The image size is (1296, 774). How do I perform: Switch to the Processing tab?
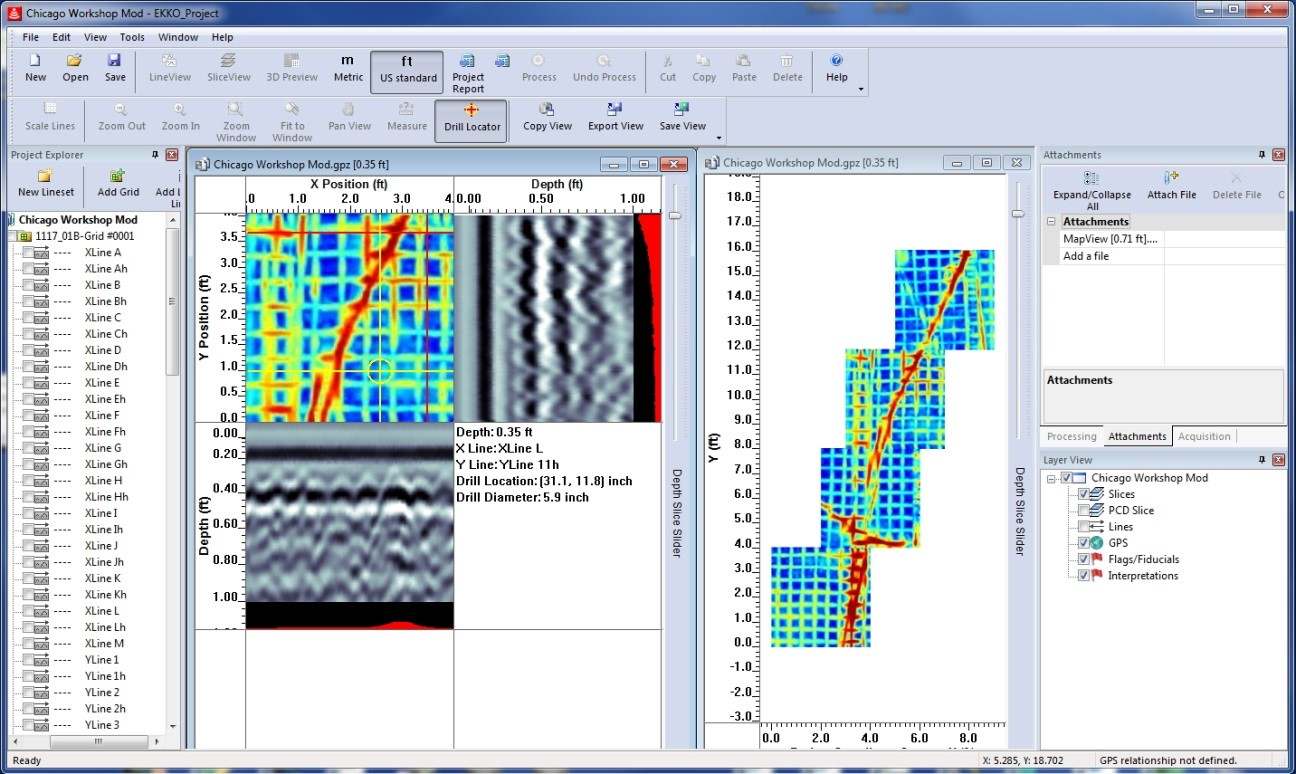(1072, 436)
